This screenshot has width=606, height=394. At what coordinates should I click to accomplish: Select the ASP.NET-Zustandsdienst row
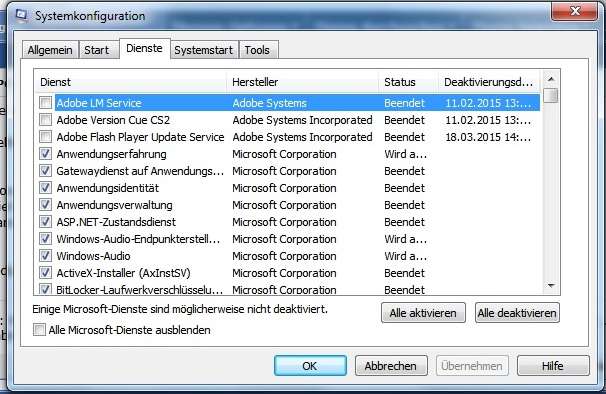coord(288,222)
